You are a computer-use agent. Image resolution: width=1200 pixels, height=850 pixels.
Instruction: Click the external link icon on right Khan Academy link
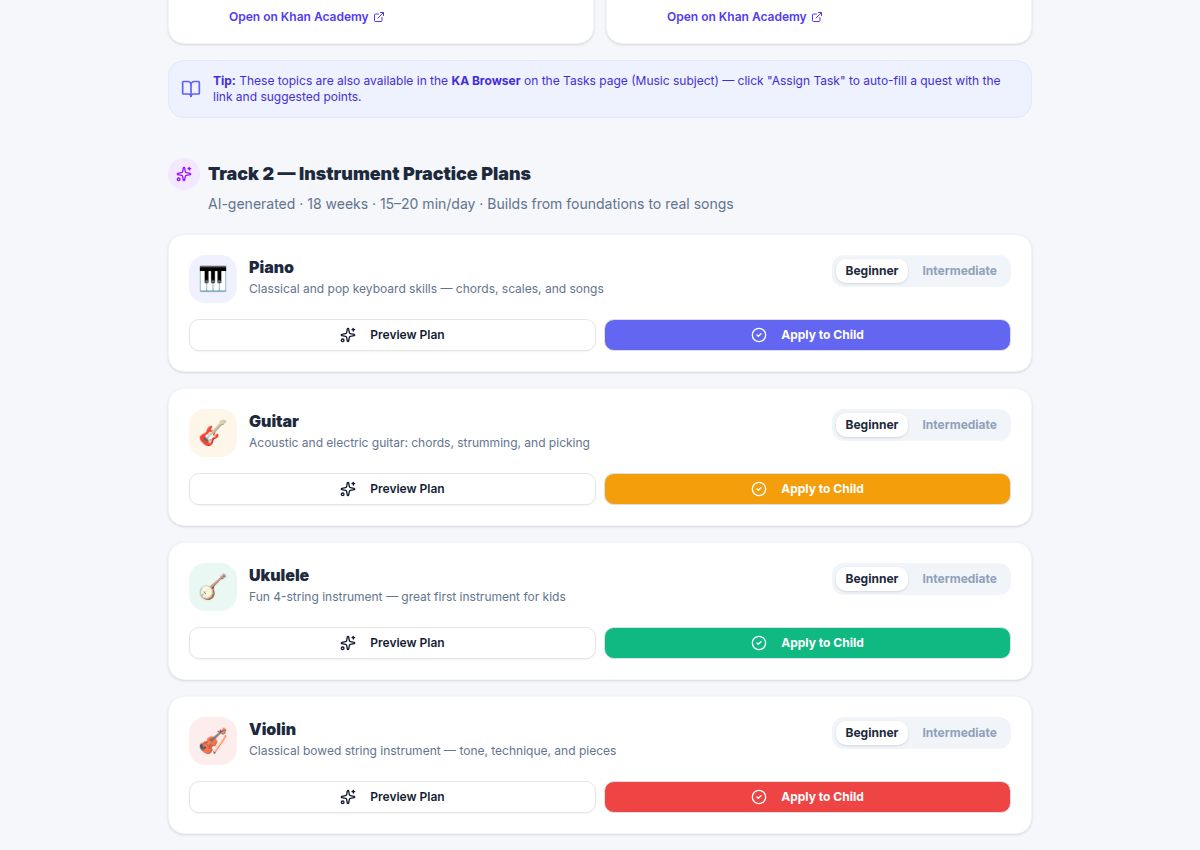pos(817,17)
